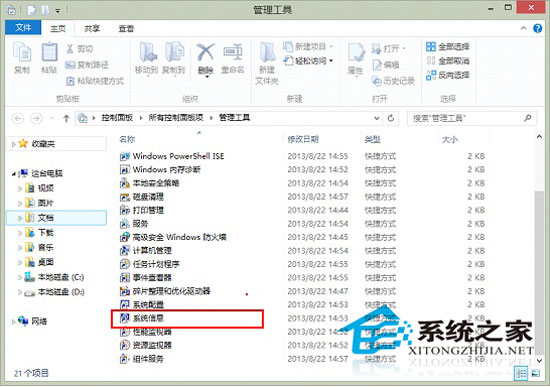Select the 计算机管理 shortcut
Image resolution: width=550 pixels, height=387 pixels.
[x=146, y=251]
